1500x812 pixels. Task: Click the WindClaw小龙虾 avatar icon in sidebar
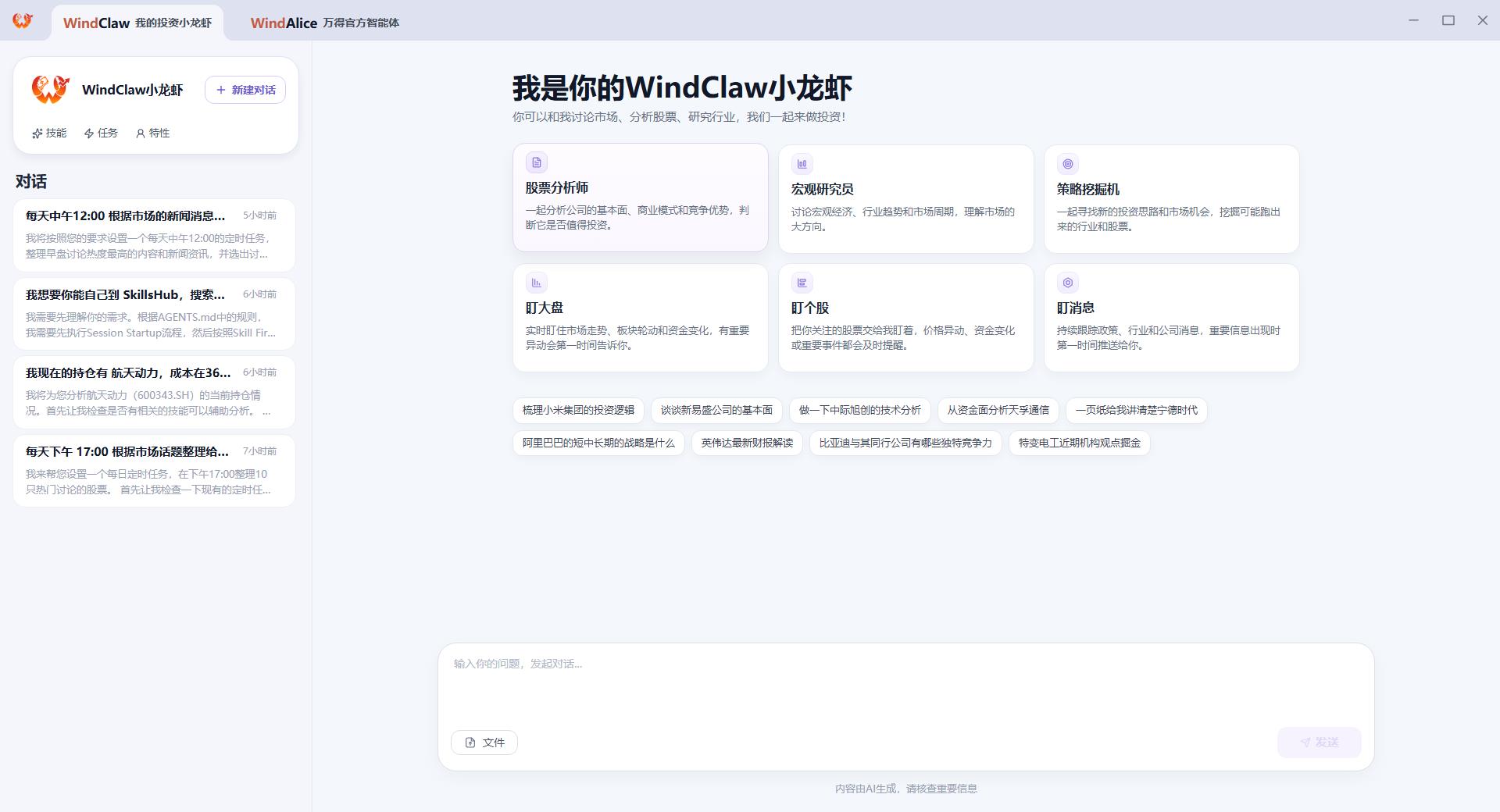(51, 89)
